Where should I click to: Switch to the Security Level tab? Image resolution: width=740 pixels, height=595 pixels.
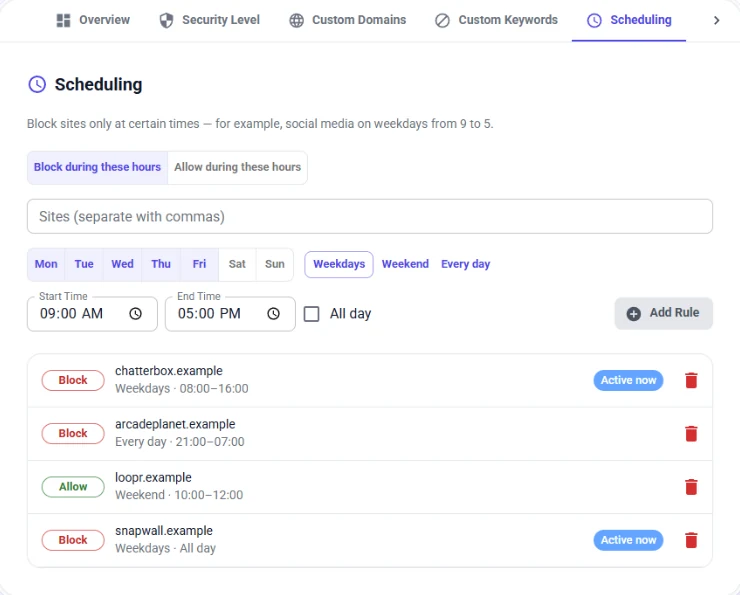coord(210,20)
